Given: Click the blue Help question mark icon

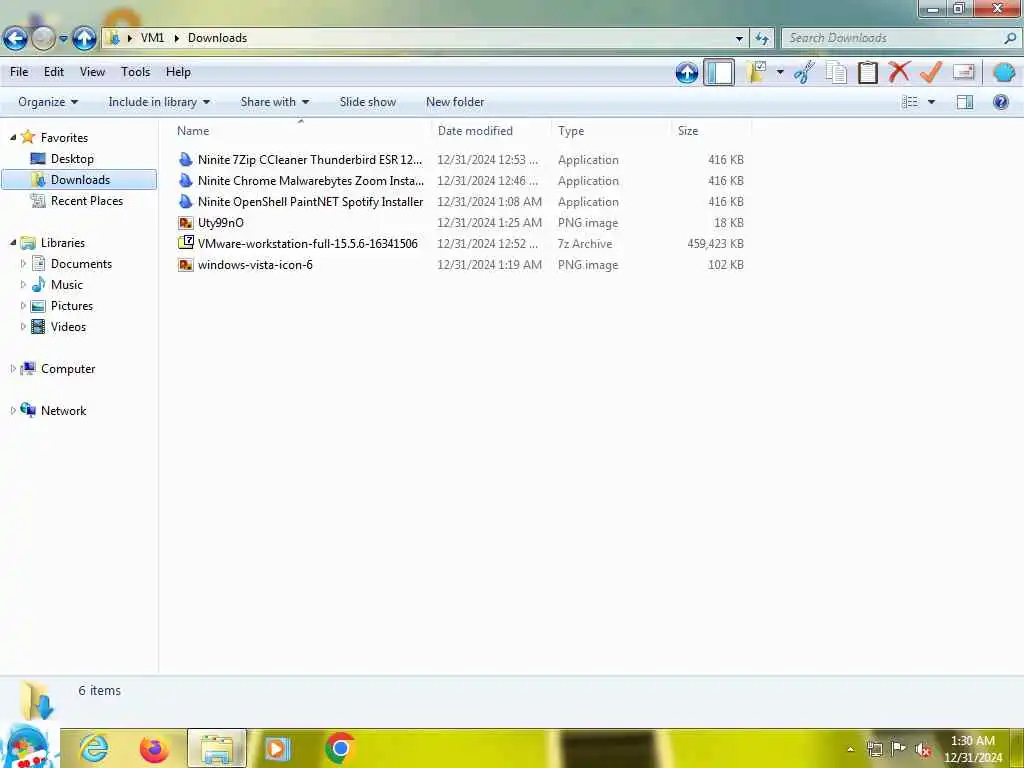Looking at the screenshot, I should click(x=1000, y=102).
